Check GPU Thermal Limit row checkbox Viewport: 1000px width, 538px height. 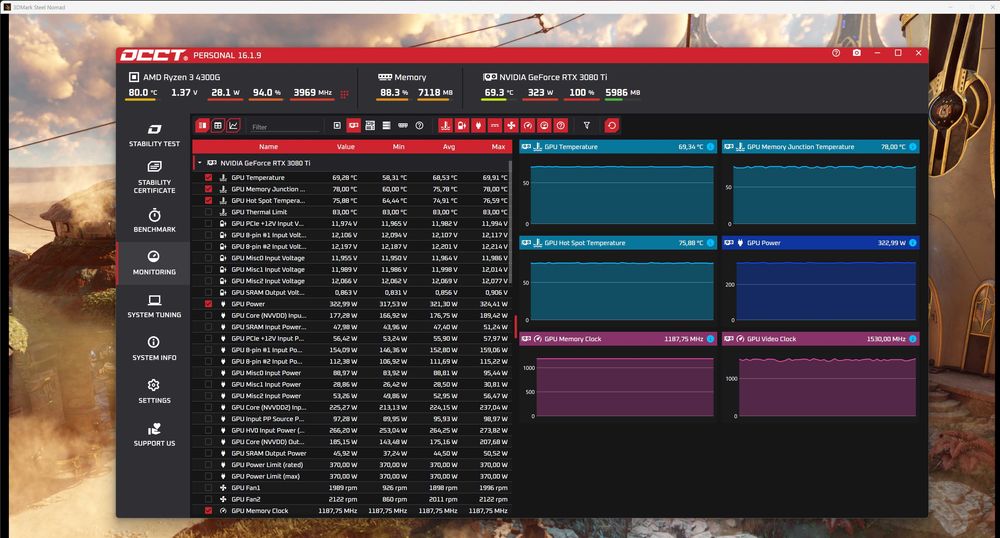click(209, 212)
